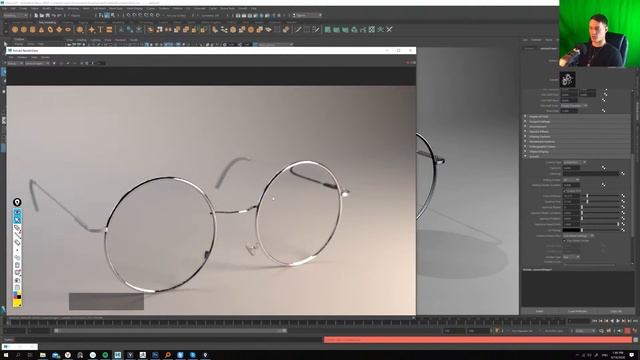Click the camera shape node icon thumbnail
This screenshot has width=640, height=360.
[567, 80]
